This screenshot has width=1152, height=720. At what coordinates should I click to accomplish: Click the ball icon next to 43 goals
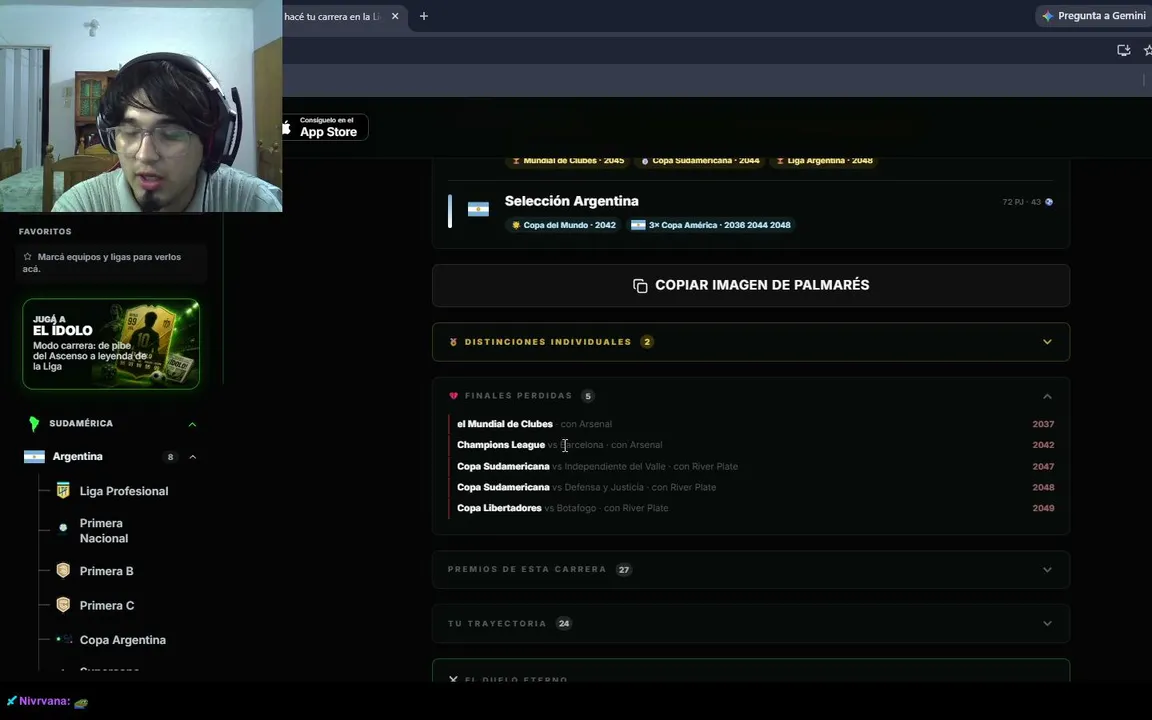(x=1048, y=202)
